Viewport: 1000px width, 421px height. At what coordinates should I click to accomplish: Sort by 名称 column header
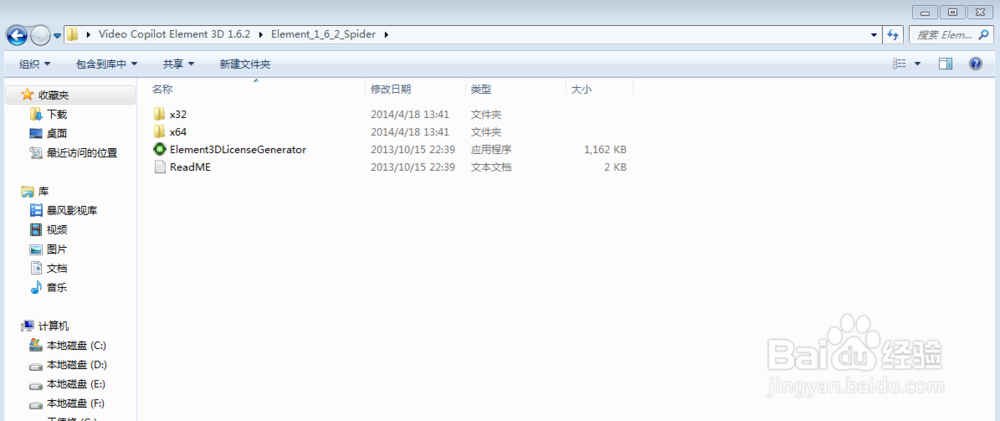[x=162, y=89]
